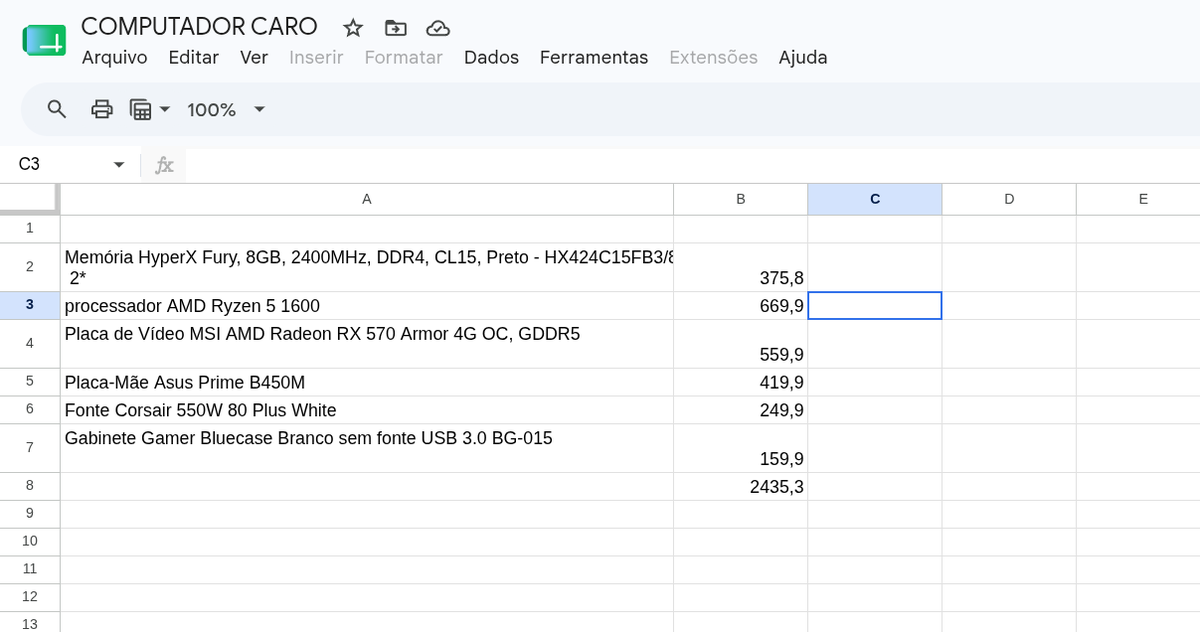Select row 10 header
1200x632 pixels.
tap(30, 542)
